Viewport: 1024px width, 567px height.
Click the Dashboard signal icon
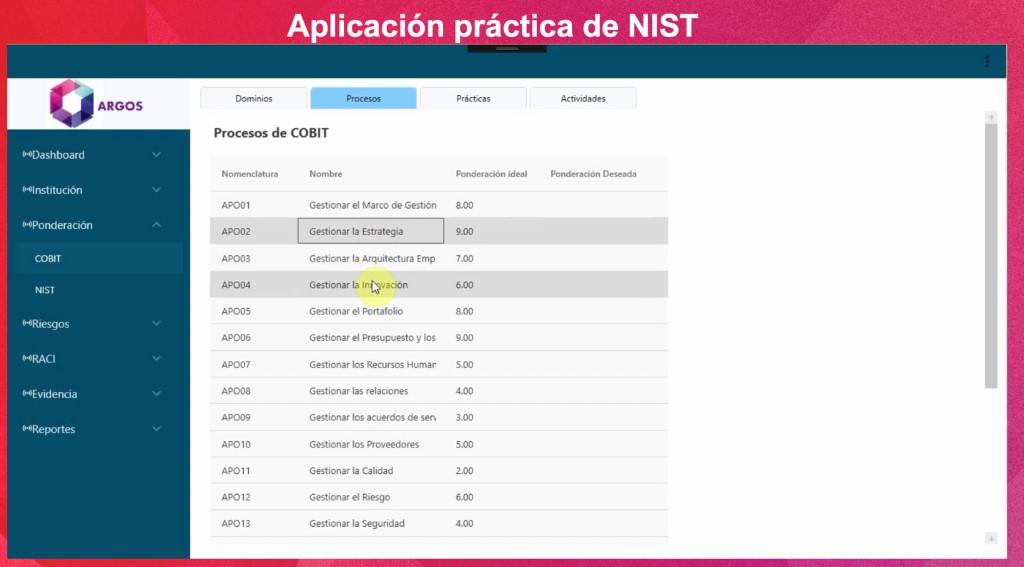(x=27, y=155)
